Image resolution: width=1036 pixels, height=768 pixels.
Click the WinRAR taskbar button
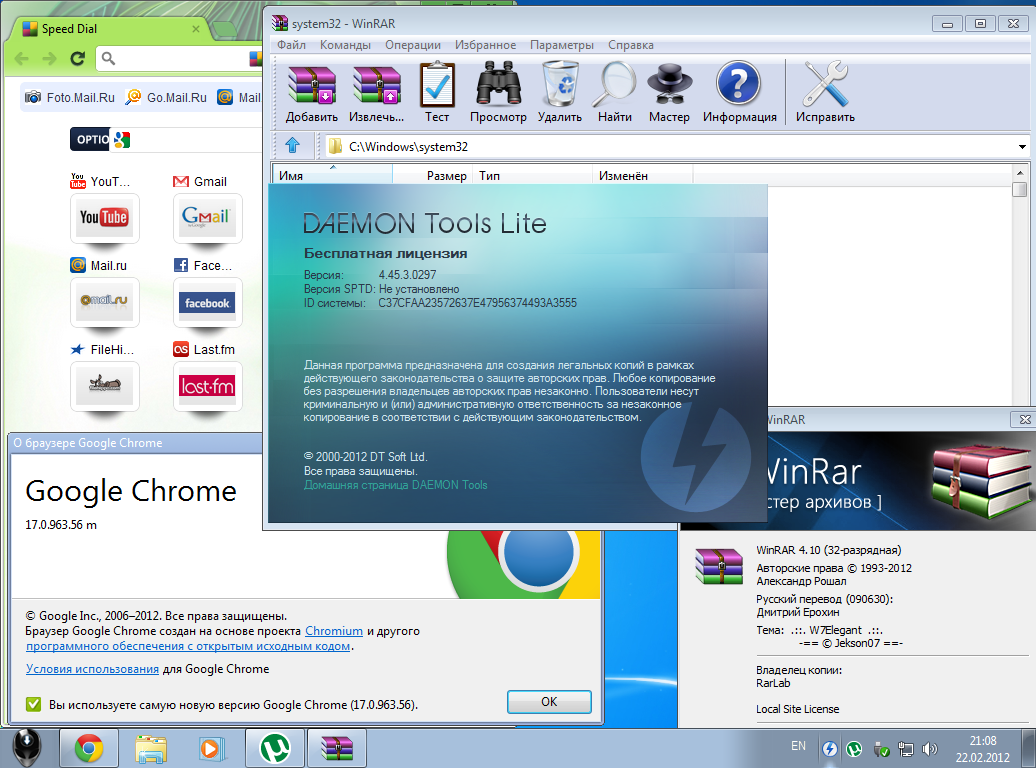(336, 748)
